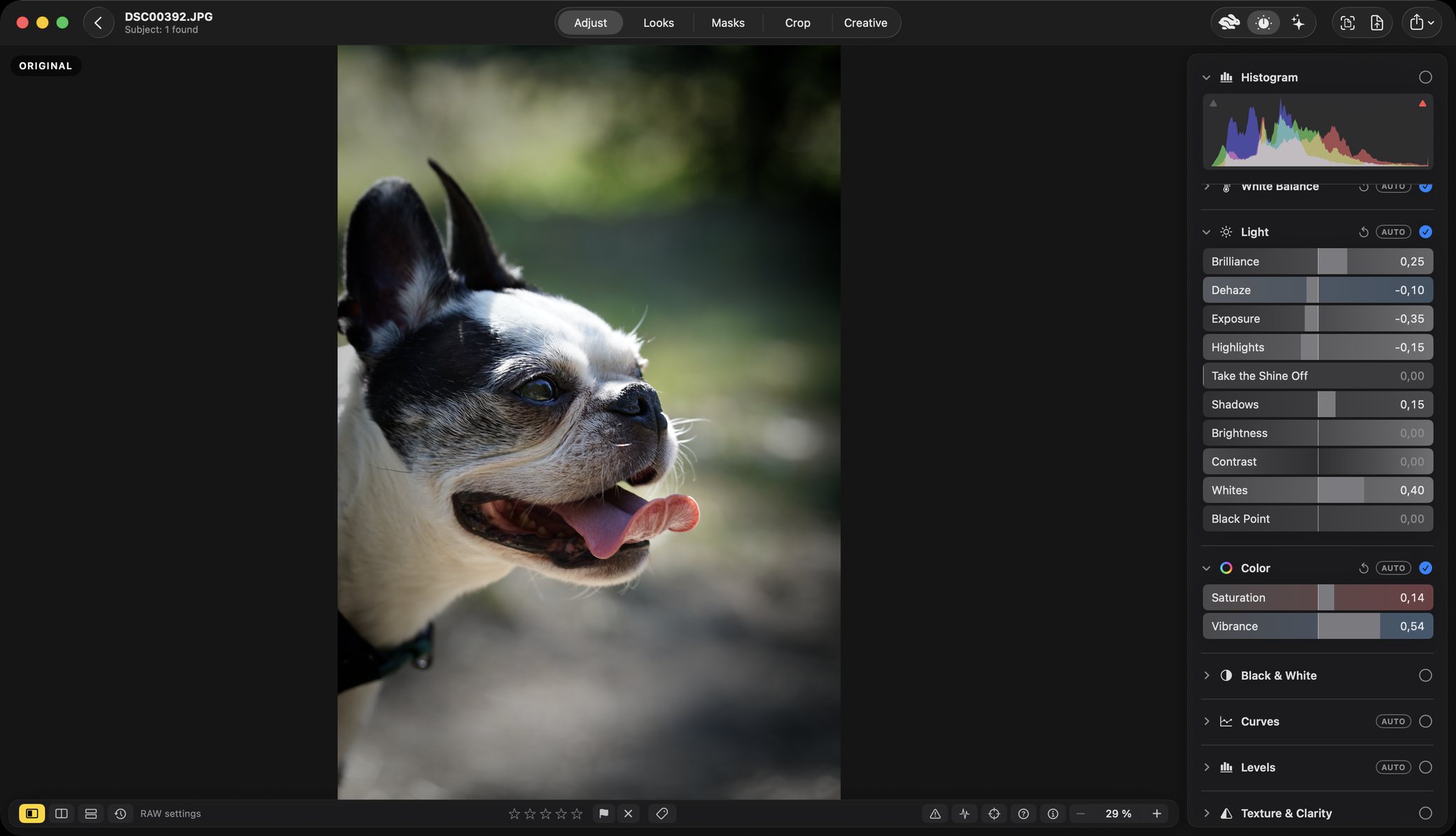Enable the Curves adjustment circle
Viewport: 1456px width, 836px height.
click(1425, 721)
